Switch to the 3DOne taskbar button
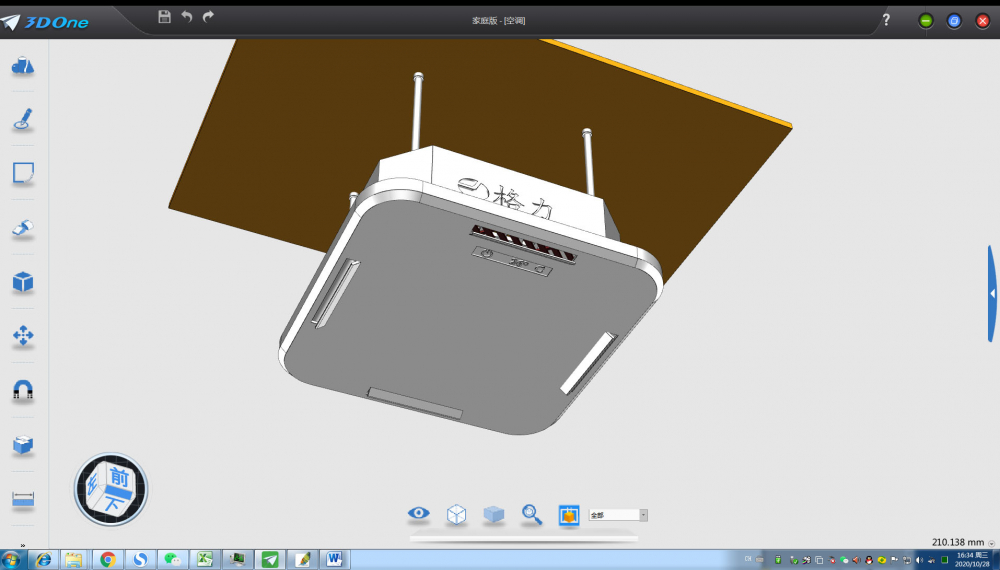The image size is (1000, 570). (270, 560)
